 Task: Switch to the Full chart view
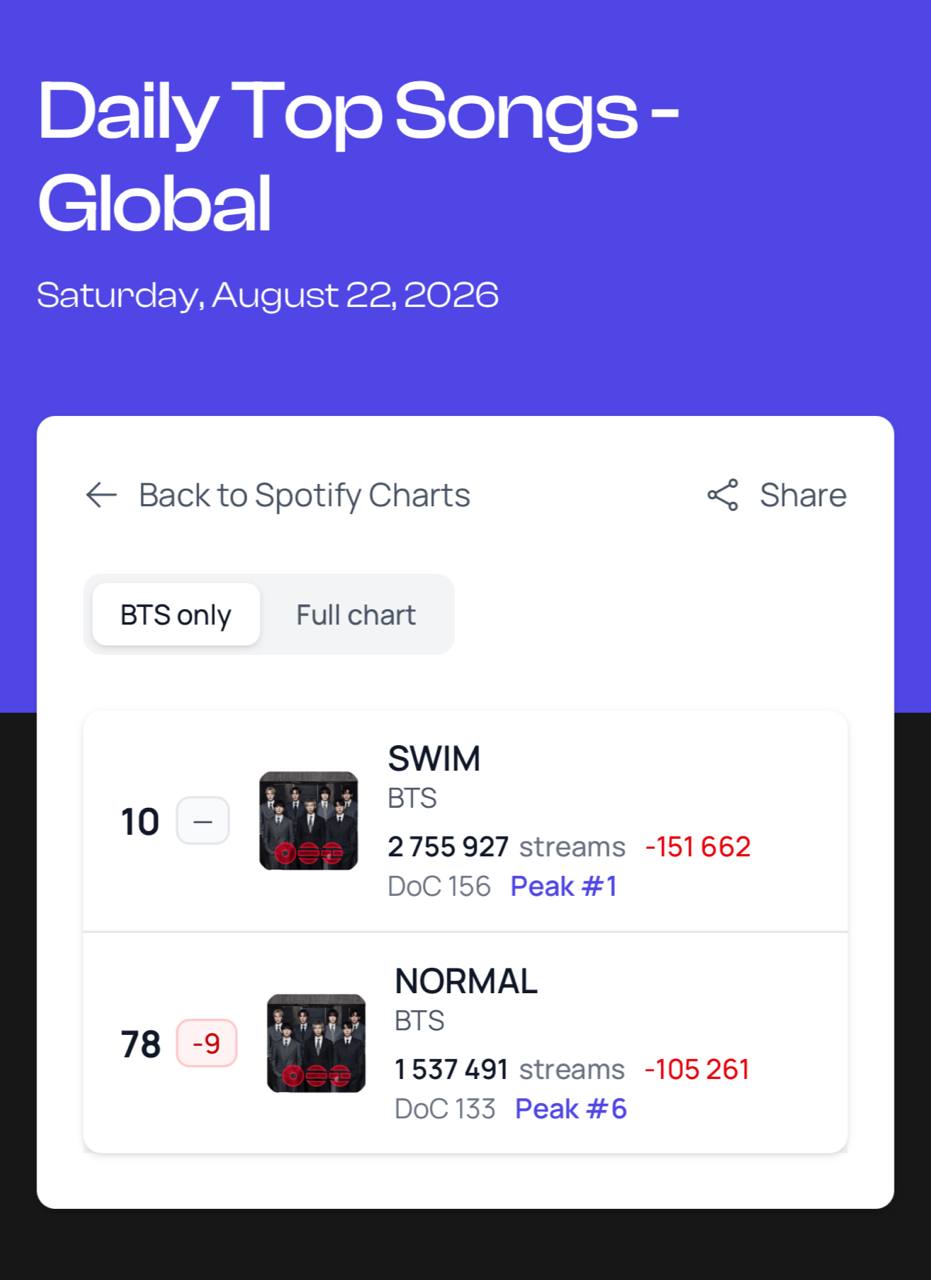point(356,614)
